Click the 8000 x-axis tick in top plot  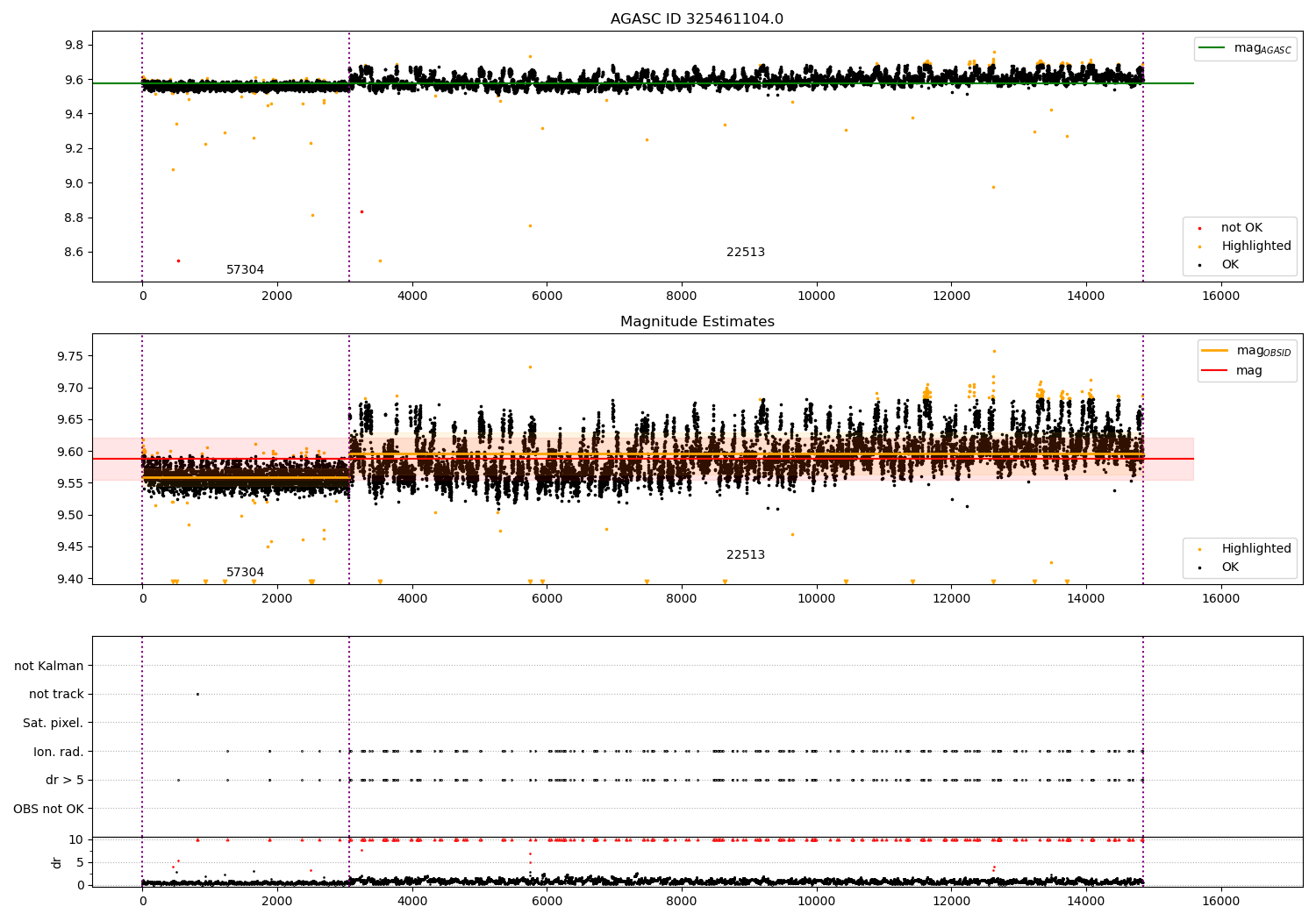click(682, 296)
